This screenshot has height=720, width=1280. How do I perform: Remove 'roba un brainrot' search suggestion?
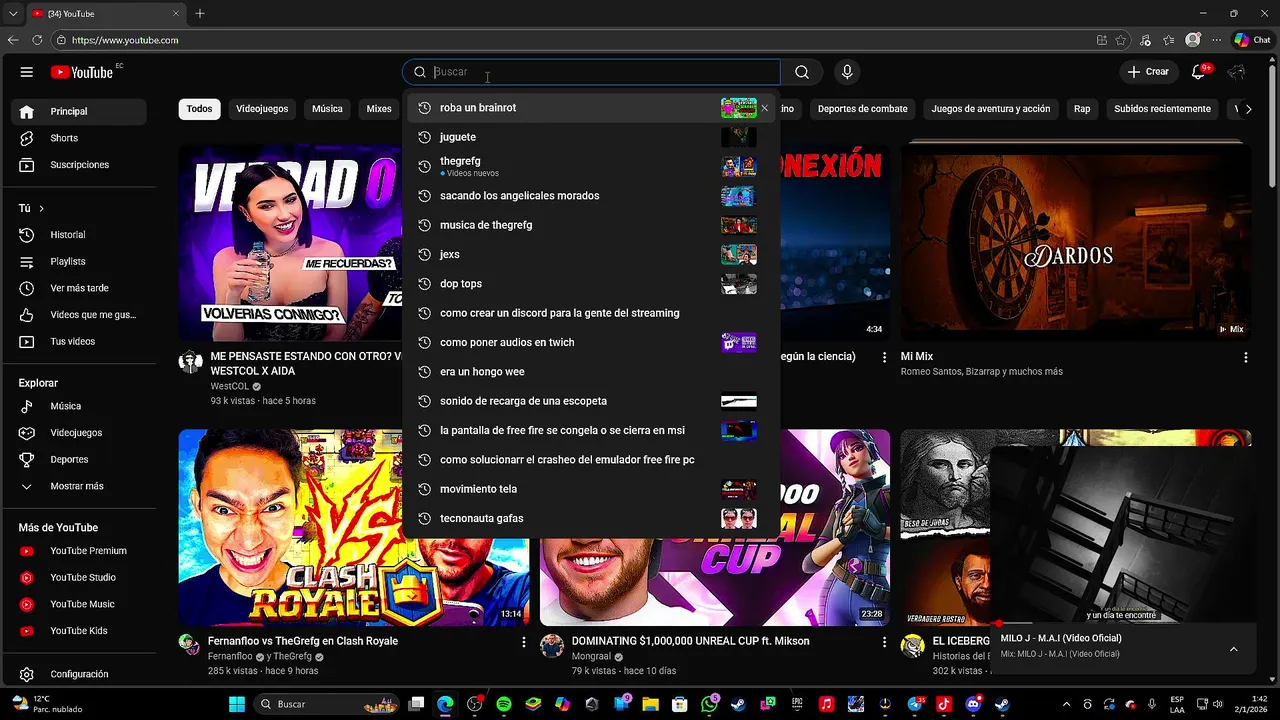click(765, 108)
